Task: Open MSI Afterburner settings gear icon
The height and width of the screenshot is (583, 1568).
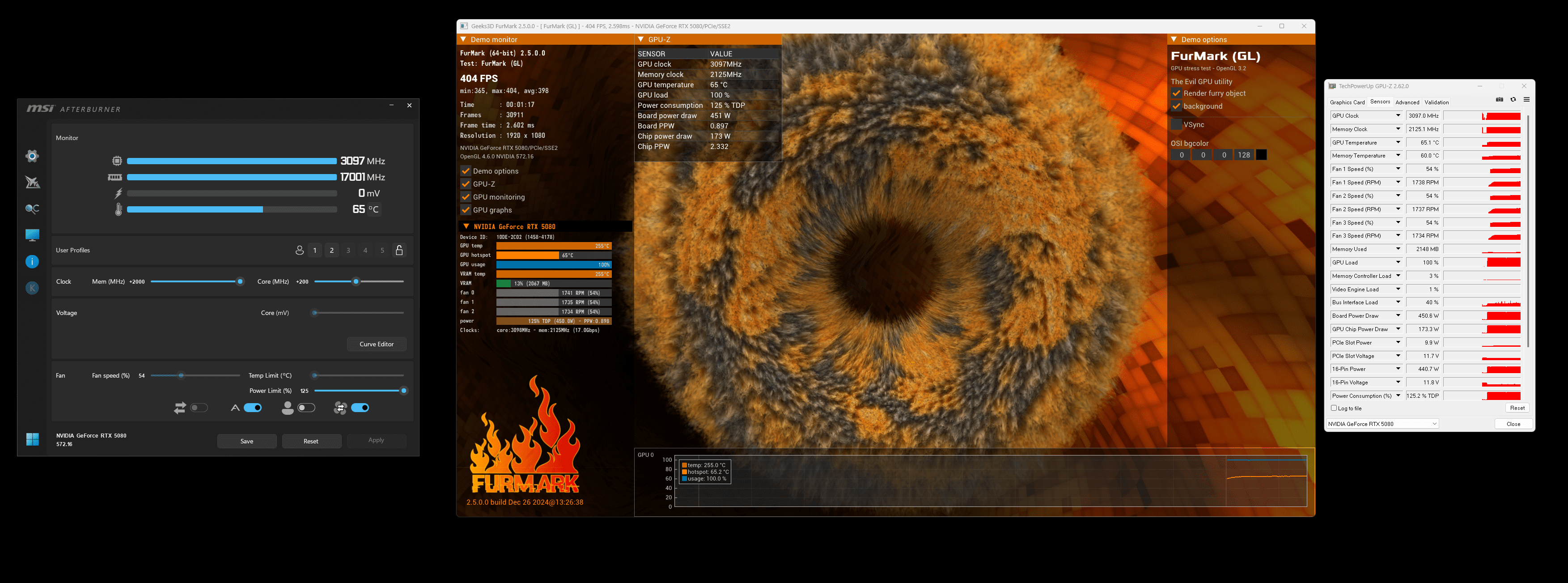Action: point(32,156)
